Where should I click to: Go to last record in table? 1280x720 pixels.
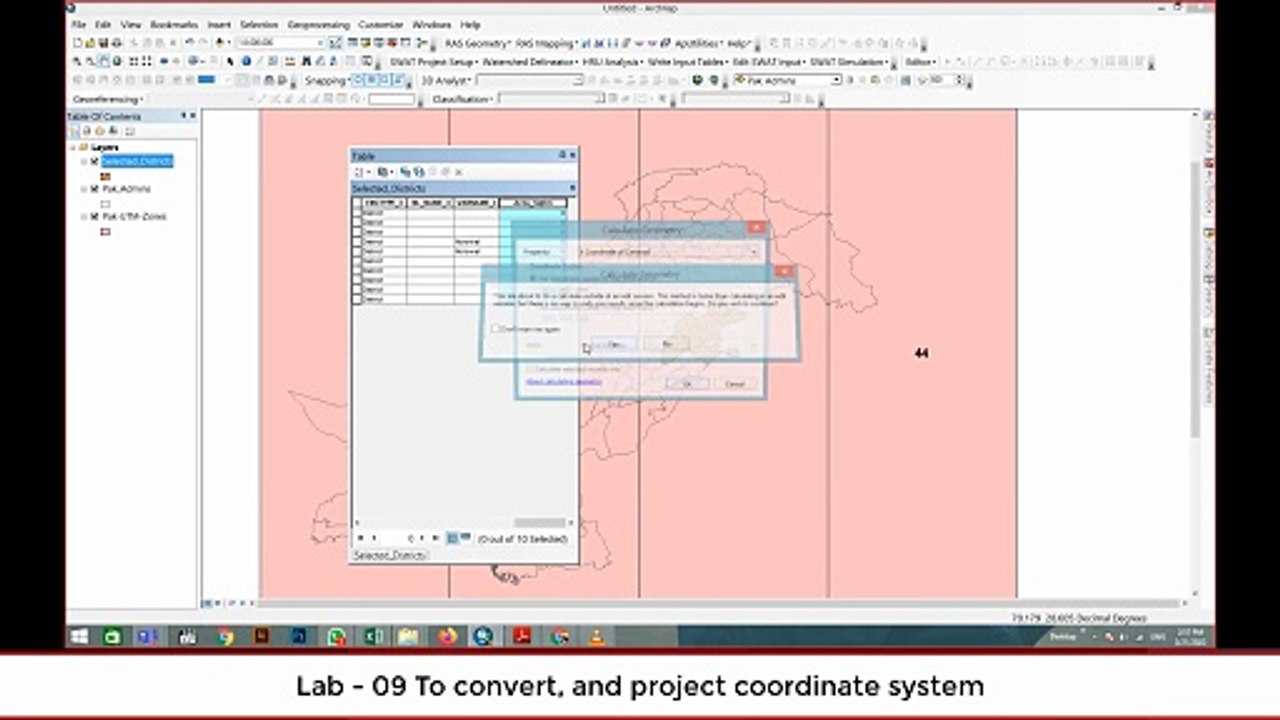[x=435, y=538]
